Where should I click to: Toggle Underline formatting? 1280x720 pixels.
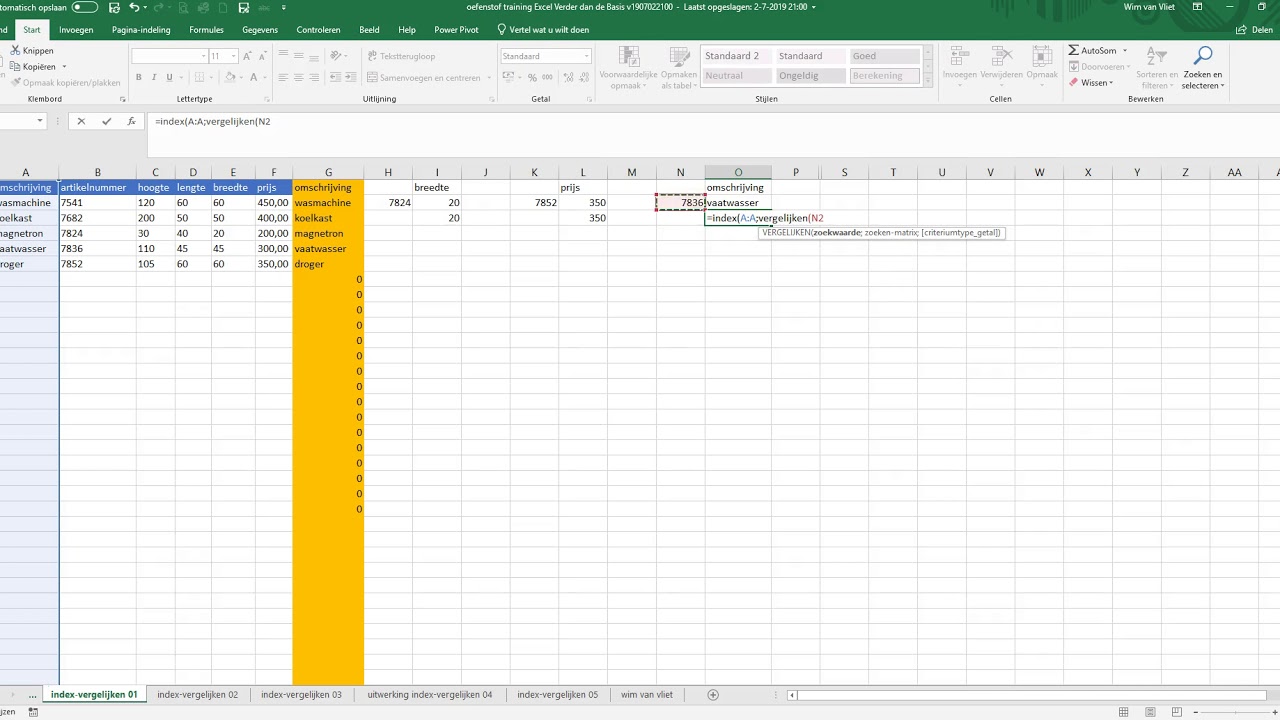(x=169, y=77)
